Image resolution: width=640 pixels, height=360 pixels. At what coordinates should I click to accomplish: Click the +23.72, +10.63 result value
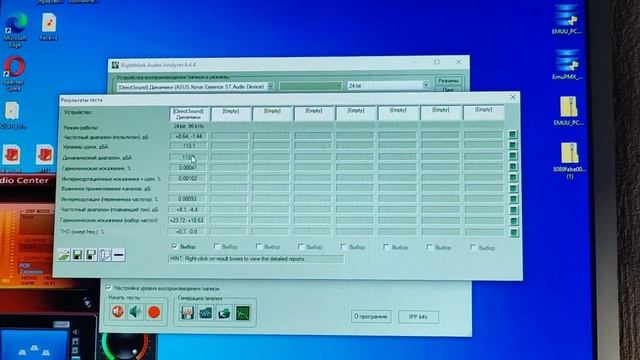click(187, 220)
